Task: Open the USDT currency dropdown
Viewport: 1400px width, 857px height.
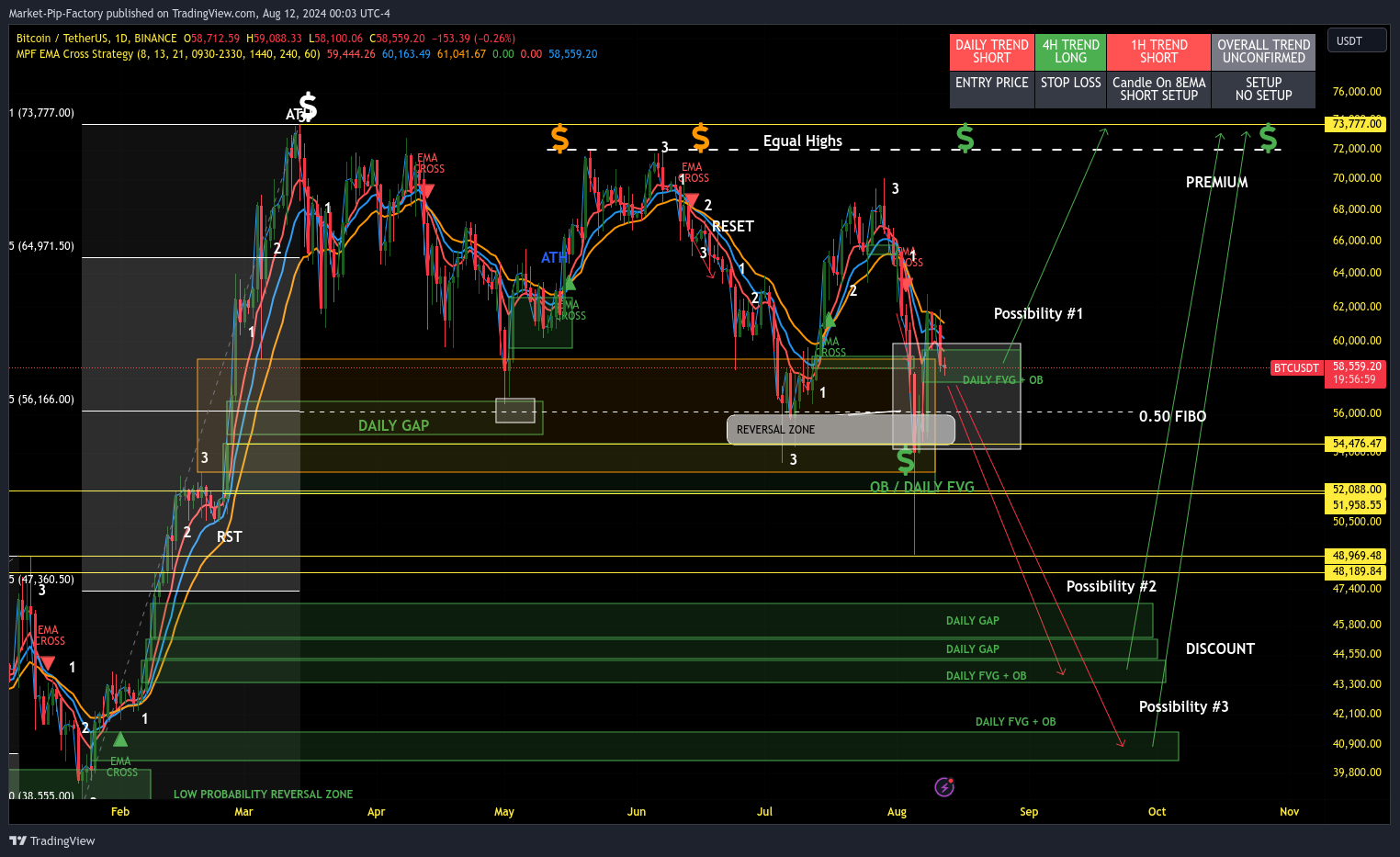Action: coord(1357,41)
